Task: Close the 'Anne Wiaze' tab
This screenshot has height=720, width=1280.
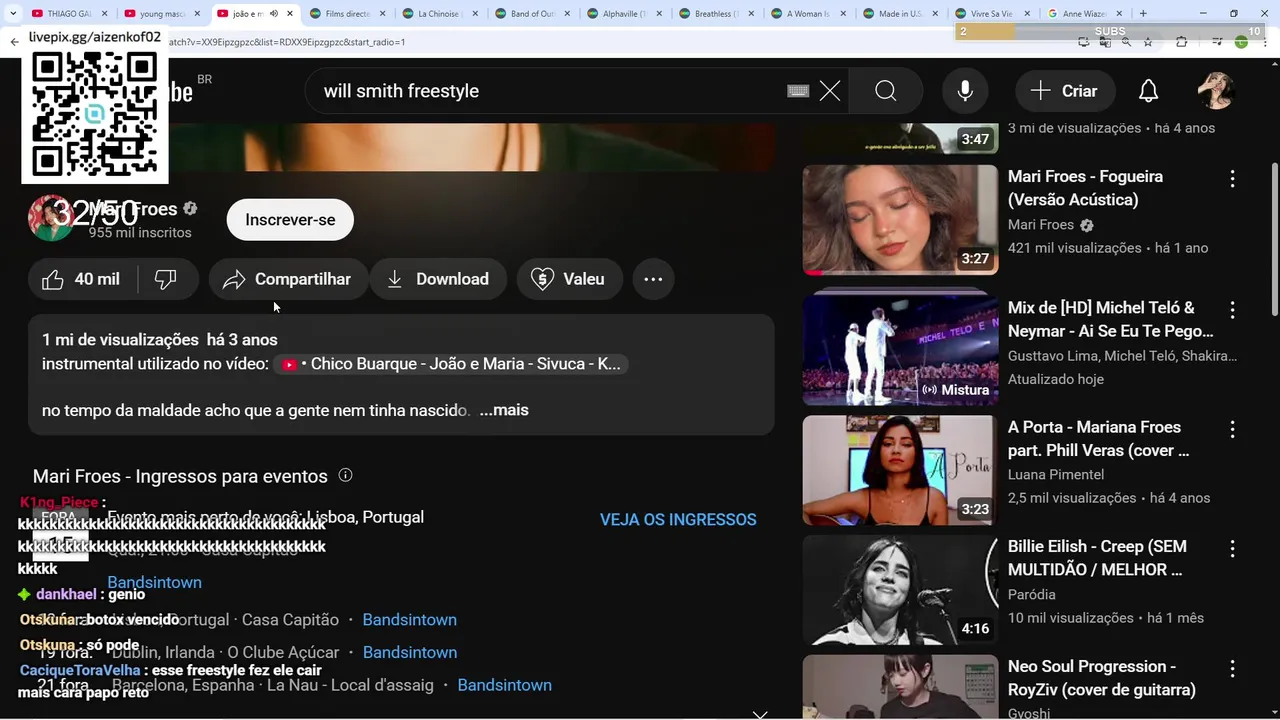Action: click(x=1121, y=14)
